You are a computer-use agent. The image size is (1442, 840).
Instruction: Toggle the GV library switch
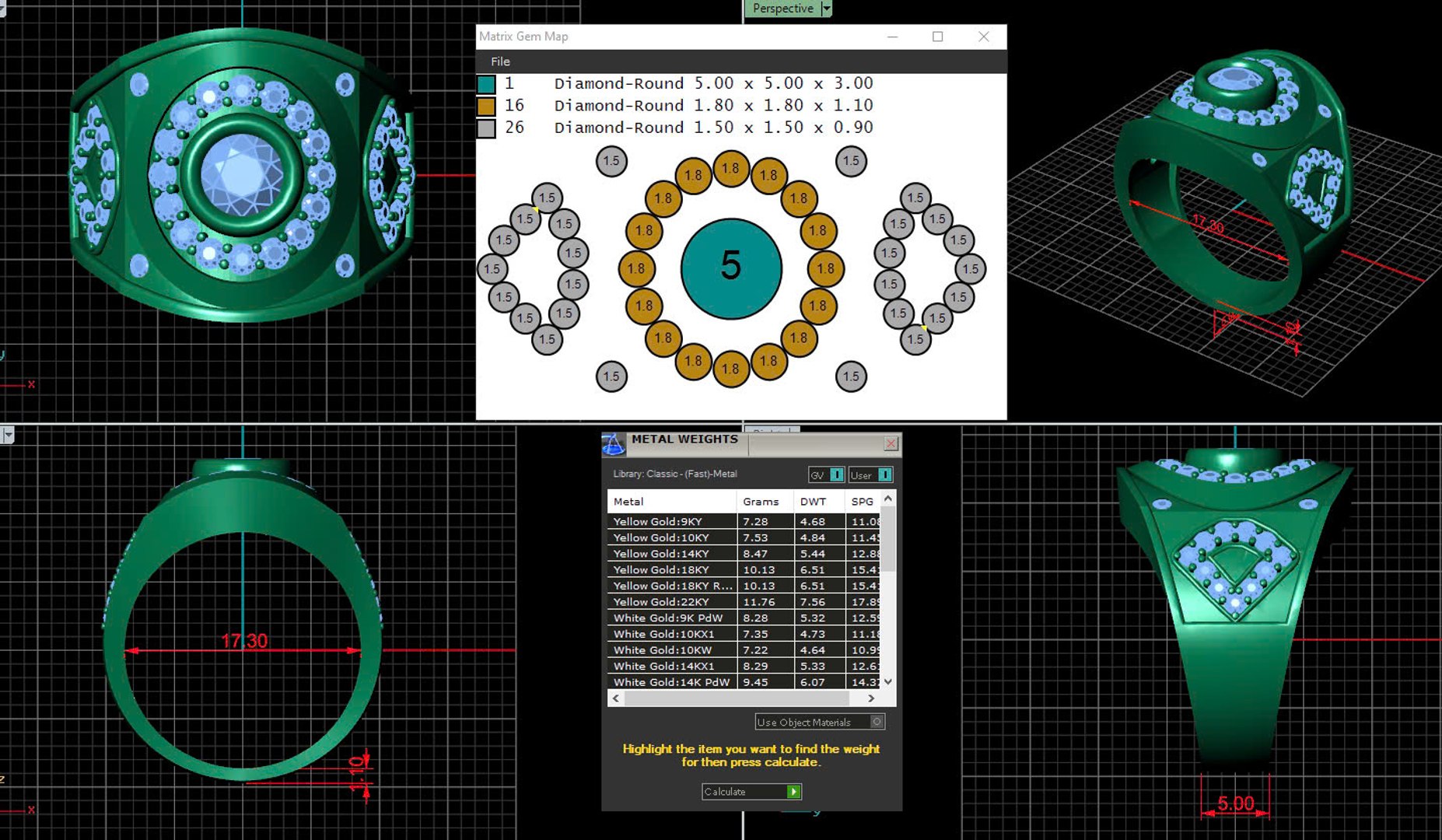coord(837,474)
